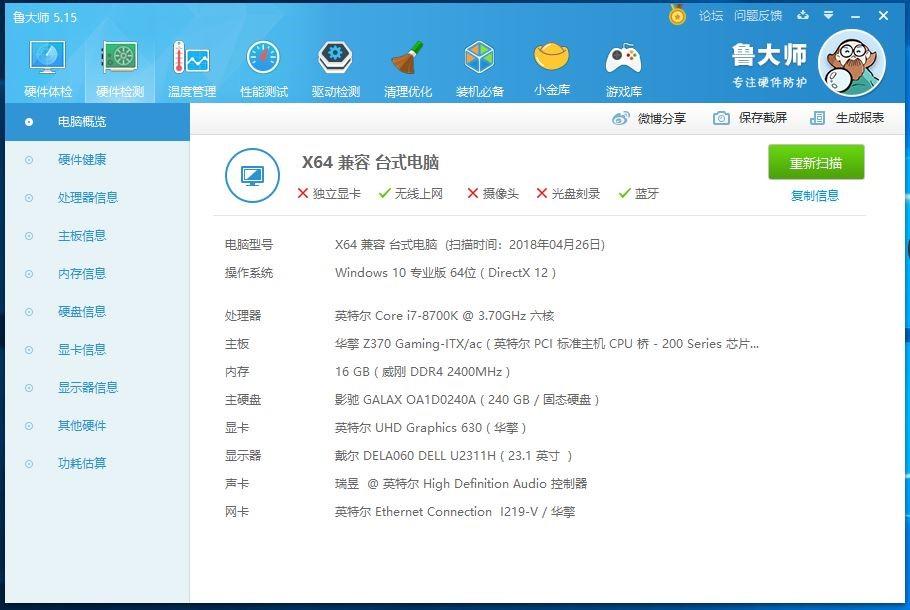Image resolution: width=910 pixels, height=610 pixels.
Task: Select 电脑概览 in sidebar
Action: (97, 122)
